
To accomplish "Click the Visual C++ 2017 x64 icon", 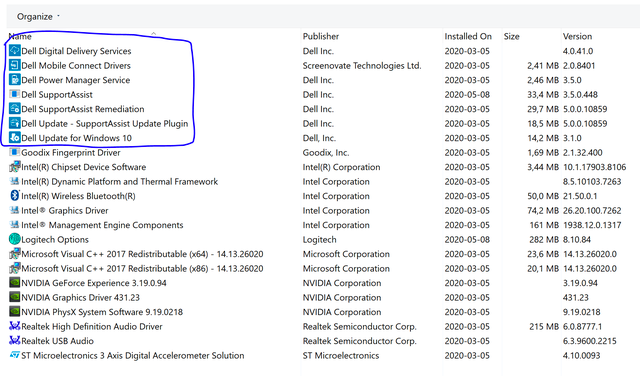I will click(x=14, y=254).
